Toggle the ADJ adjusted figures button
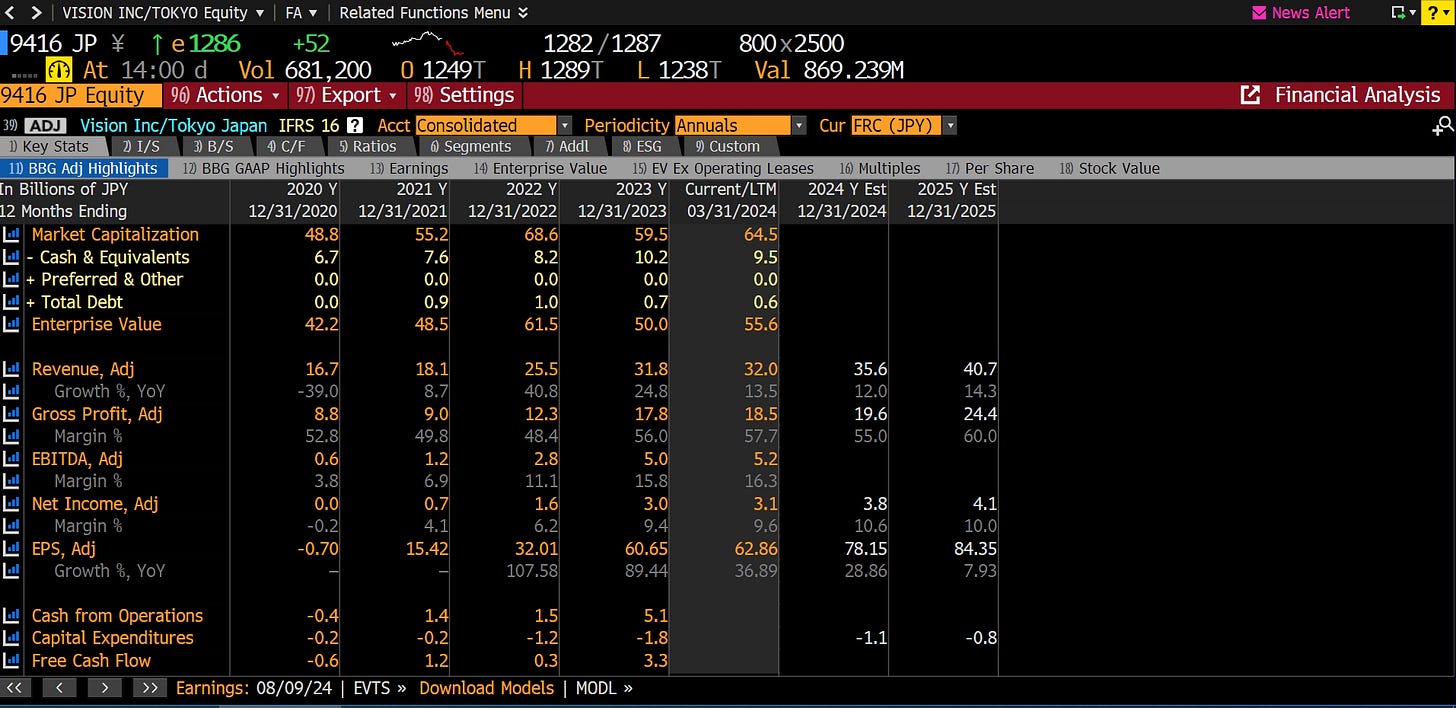Image resolution: width=1456 pixels, height=708 pixels. tap(46, 125)
